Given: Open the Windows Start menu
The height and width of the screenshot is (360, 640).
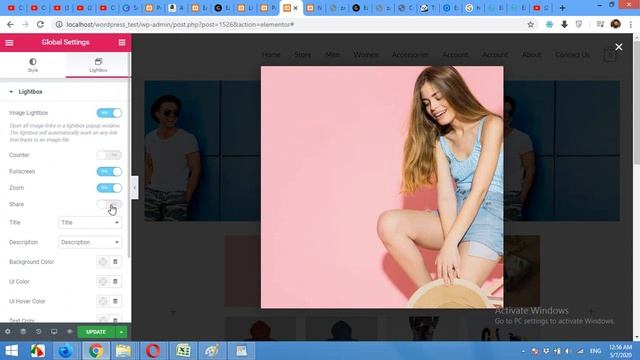Looking at the screenshot, I should [12, 351].
